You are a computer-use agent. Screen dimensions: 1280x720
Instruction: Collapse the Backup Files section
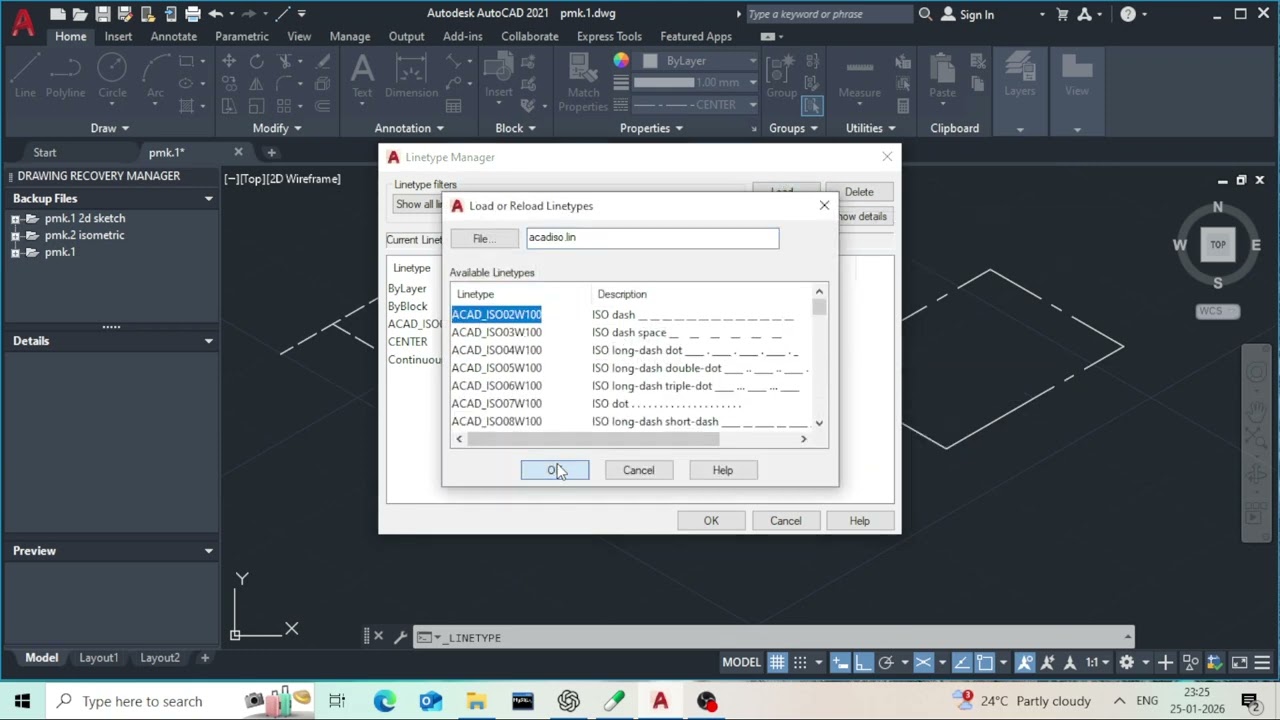coord(208,198)
